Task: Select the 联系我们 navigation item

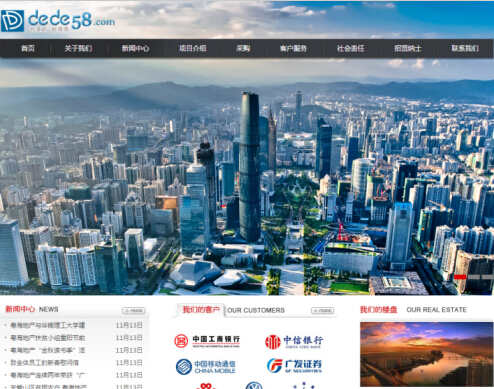Action: pyautogui.click(x=465, y=48)
